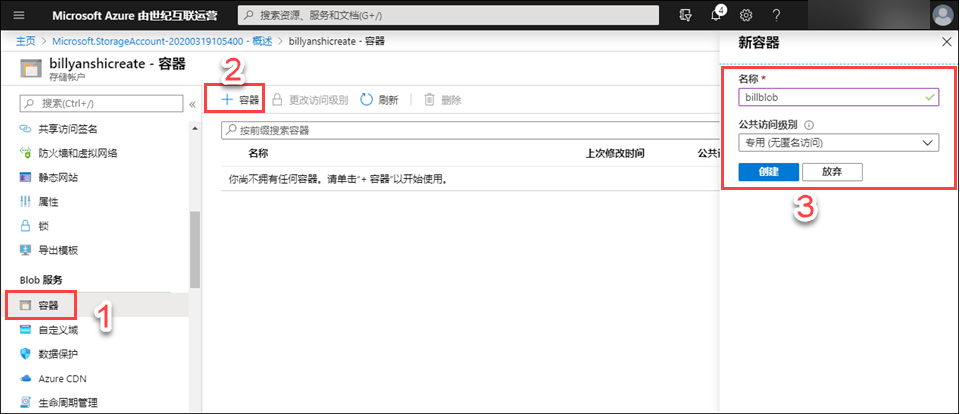Open 静态网站 in the sidebar
This screenshot has height=414, width=960.
tap(58, 178)
